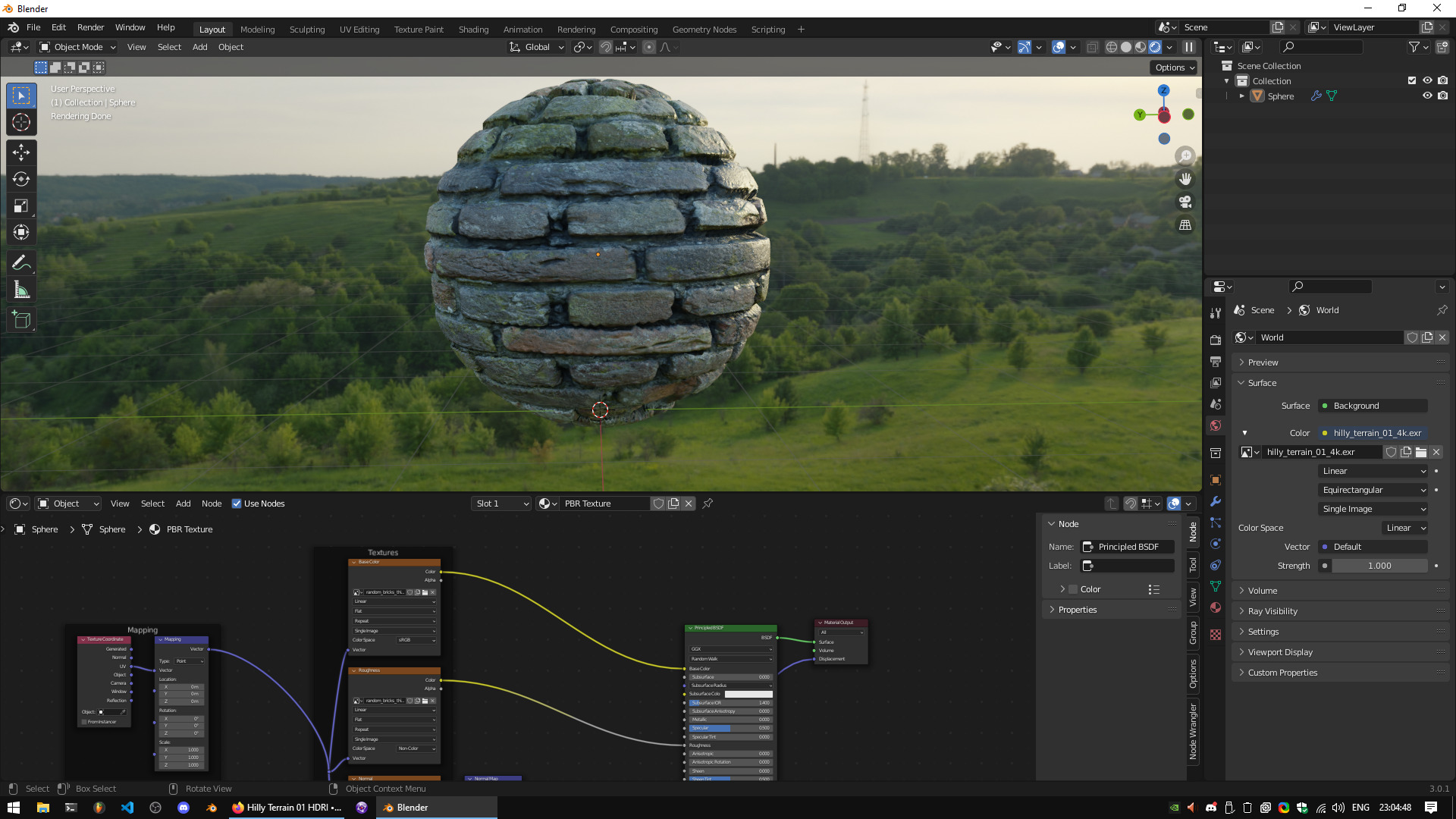1456x819 pixels.
Task: Toggle camera view in viewport gizmos
Action: tap(1185, 202)
